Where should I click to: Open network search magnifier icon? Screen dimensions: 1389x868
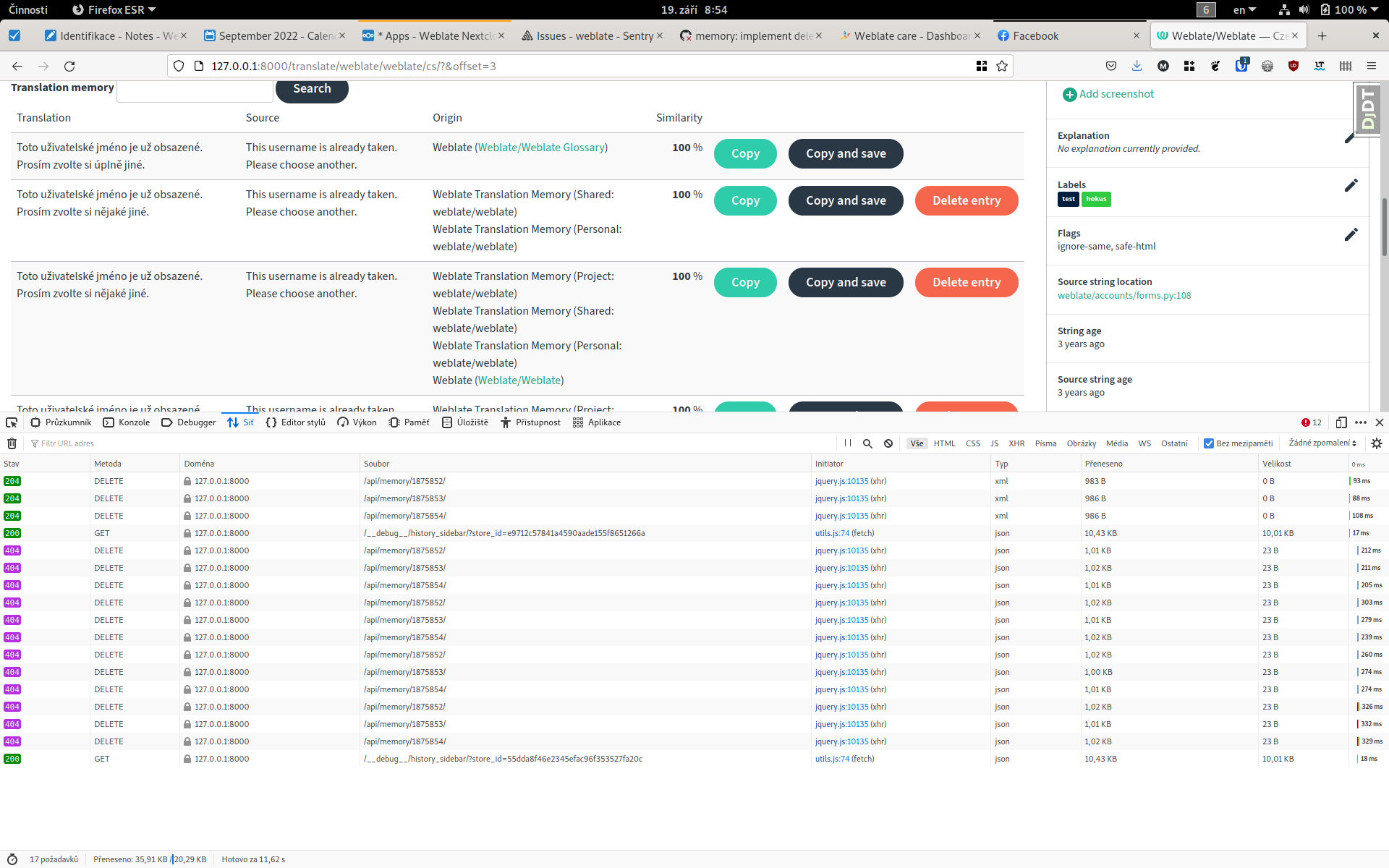tap(867, 443)
